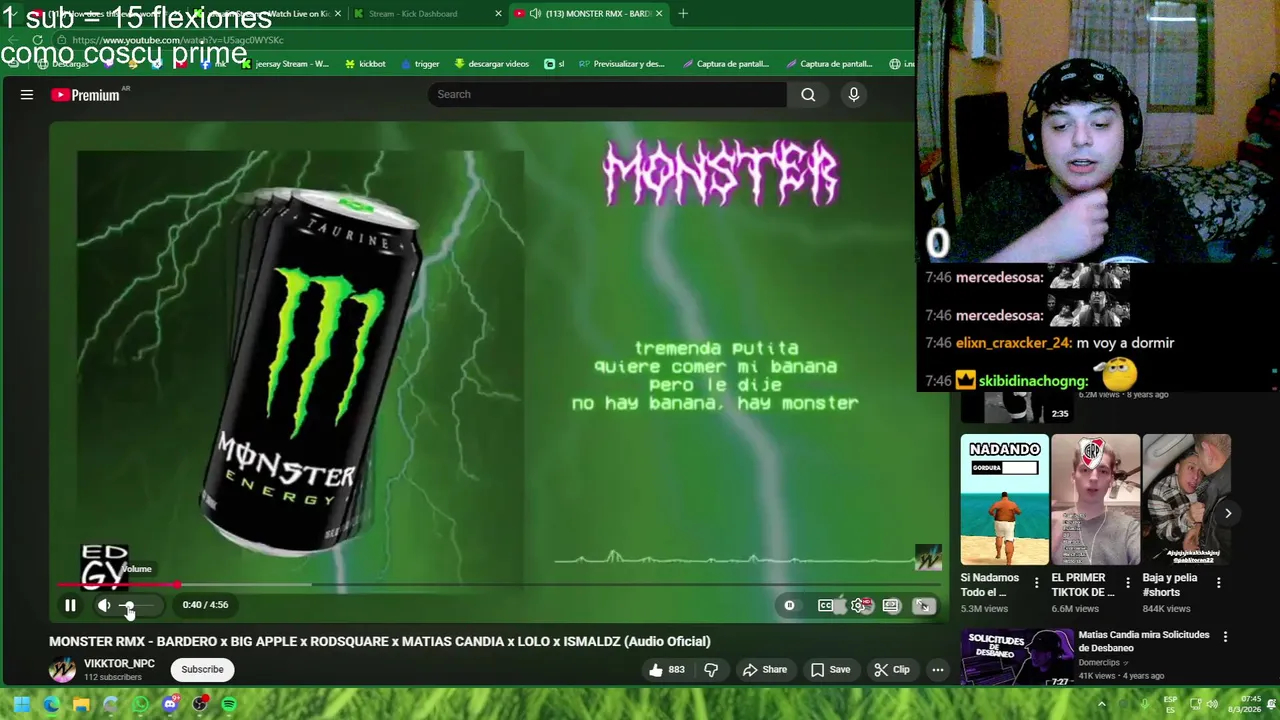Create a Clip of this video

click(x=891, y=670)
